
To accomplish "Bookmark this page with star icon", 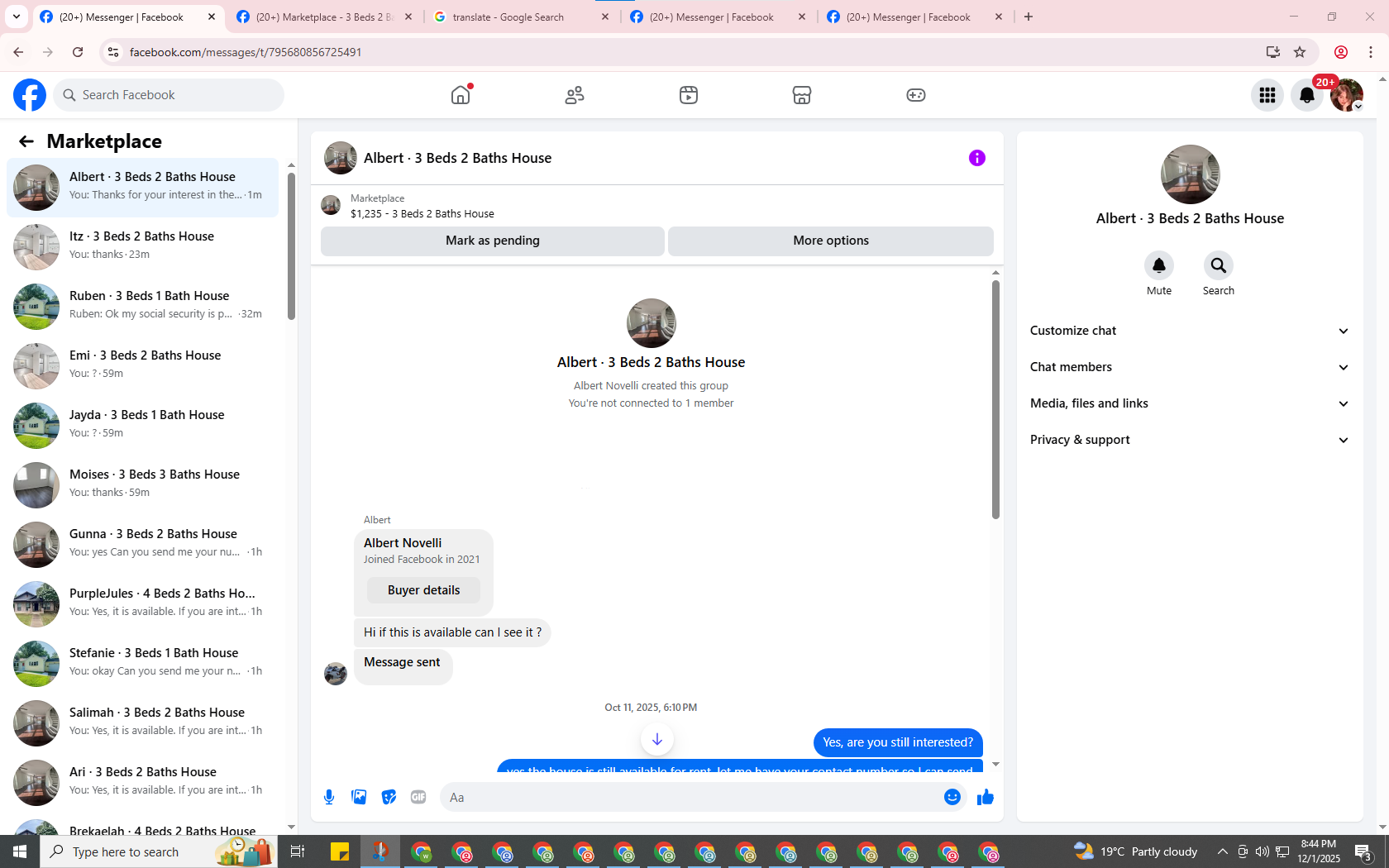I will click(1300, 52).
